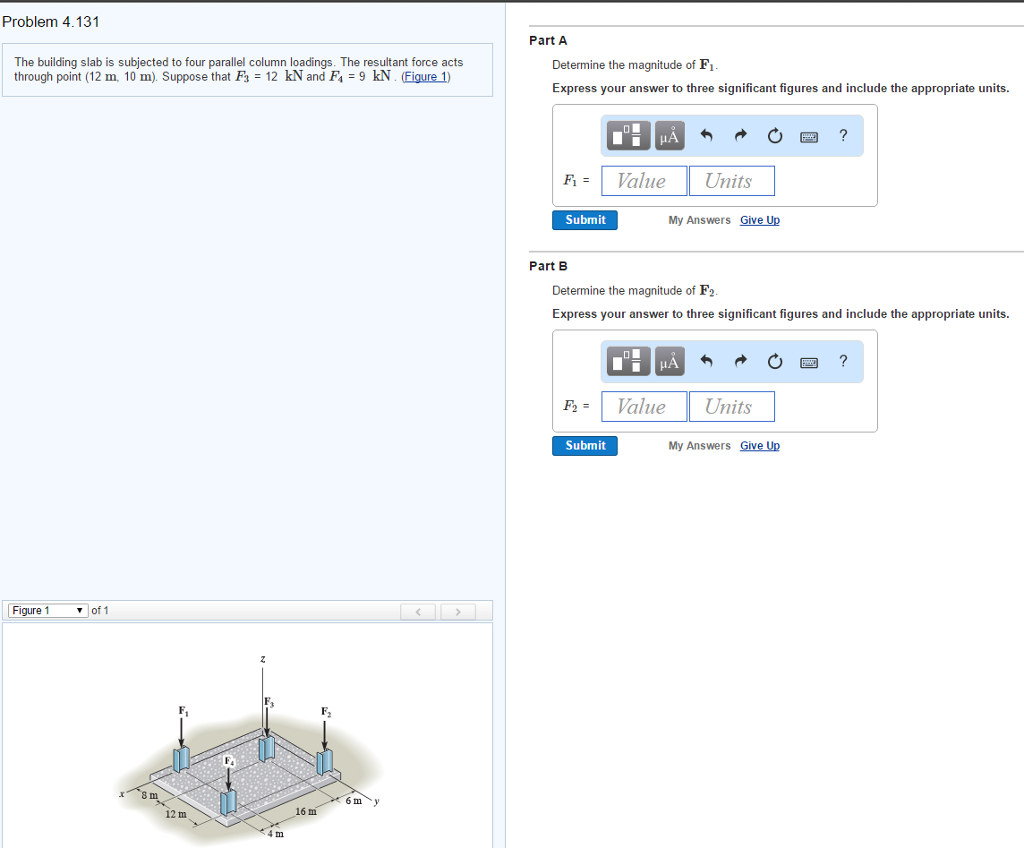1024x848 pixels.
Task: Open the equation templates icon in Part B
Action: click(x=627, y=361)
